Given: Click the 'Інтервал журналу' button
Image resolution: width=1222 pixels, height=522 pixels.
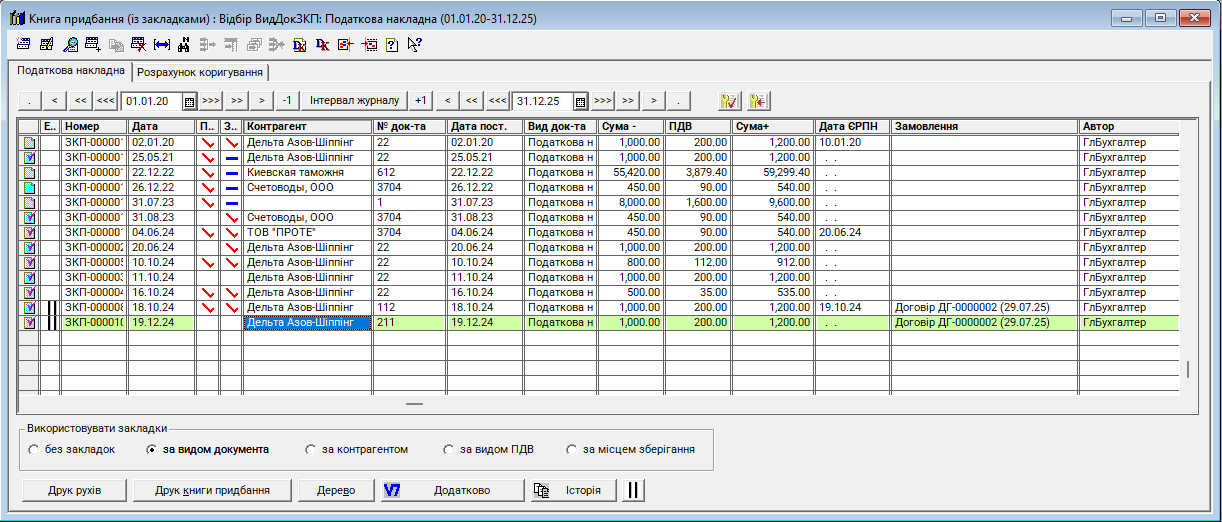Looking at the screenshot, I should [354, 101].
